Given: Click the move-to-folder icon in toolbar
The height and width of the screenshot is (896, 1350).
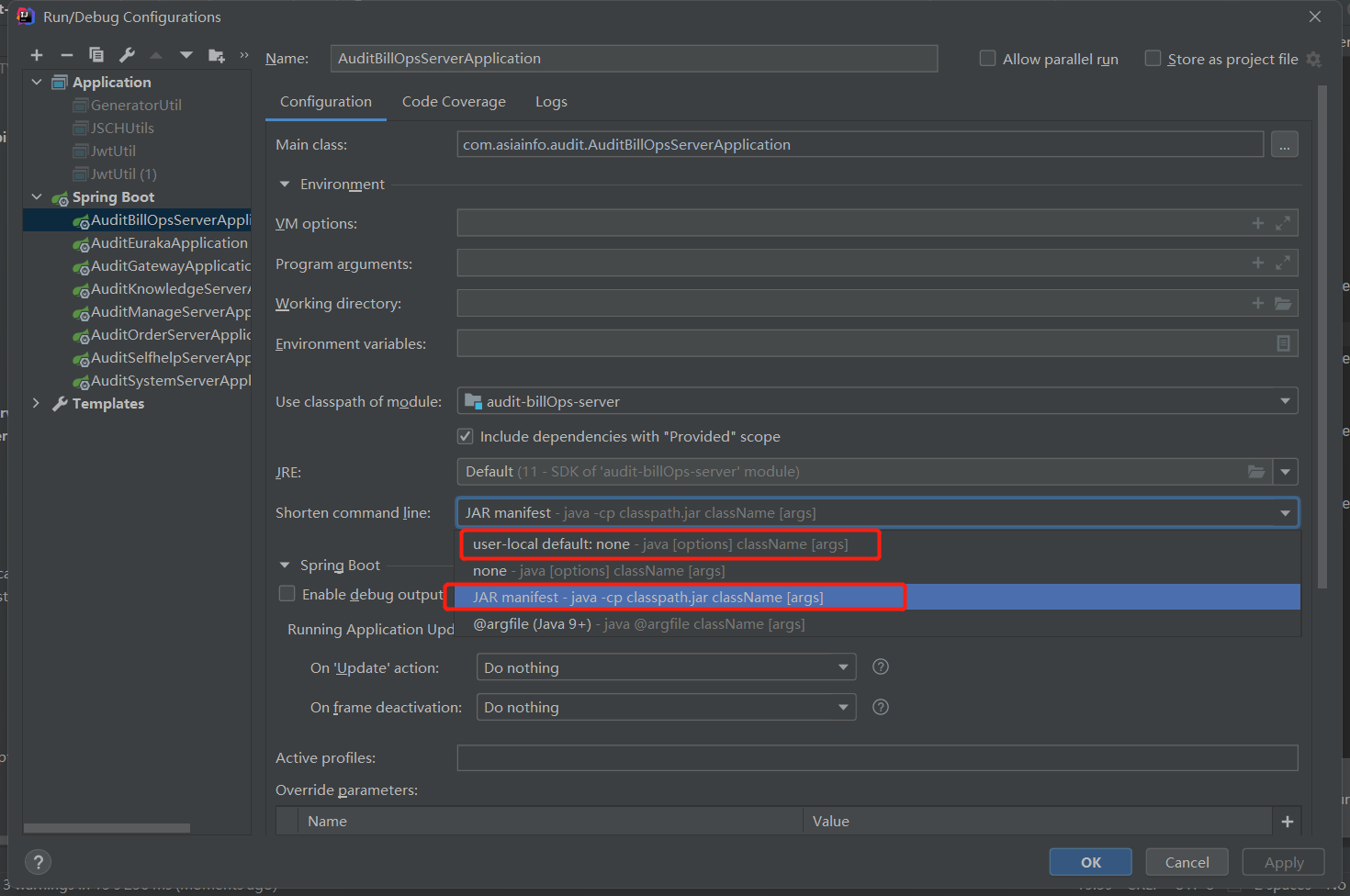Looking at the screenshot, I should (217, 56).
